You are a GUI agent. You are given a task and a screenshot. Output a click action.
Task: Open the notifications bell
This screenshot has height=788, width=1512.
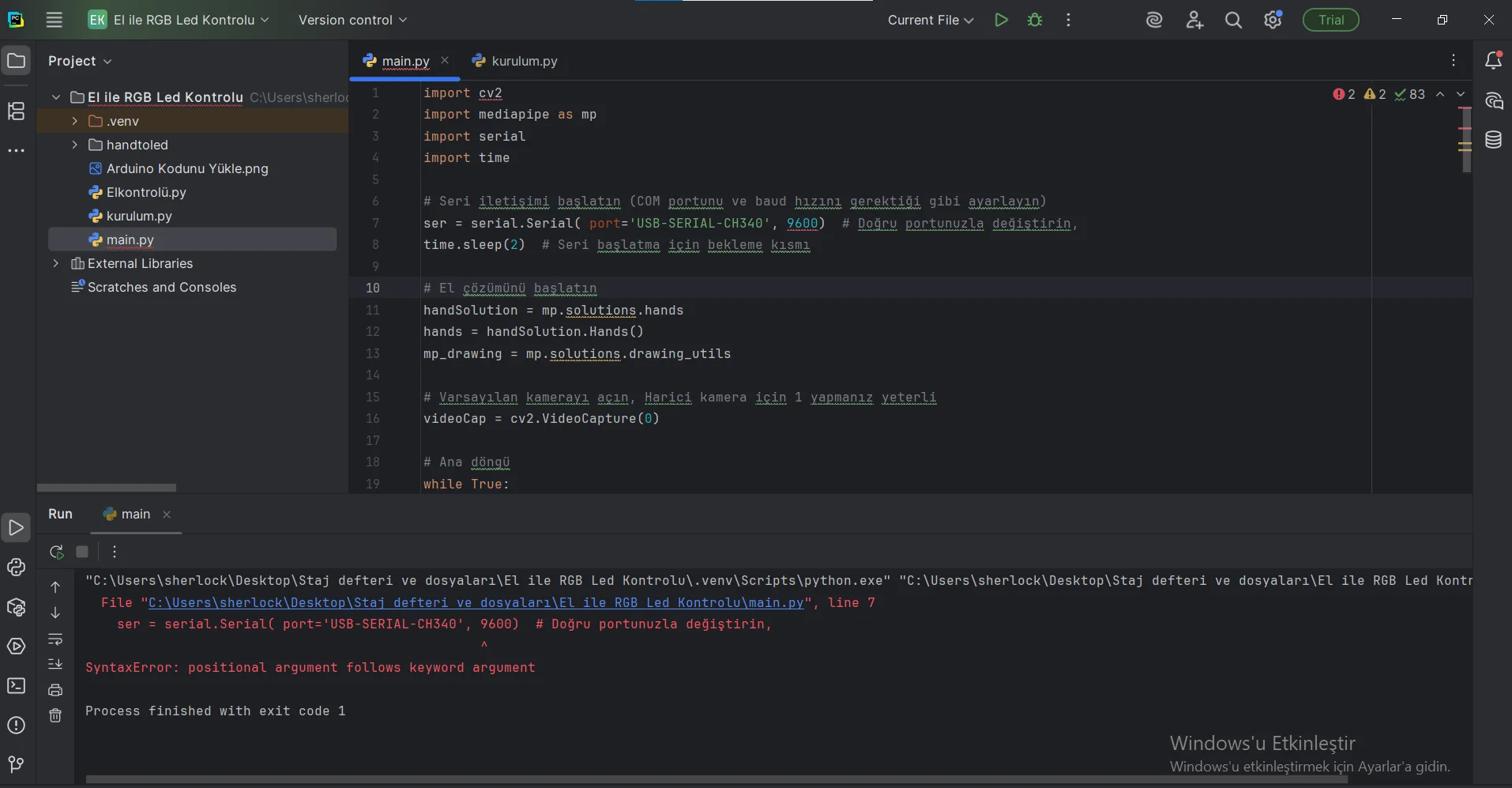(x=1493, y=61)
